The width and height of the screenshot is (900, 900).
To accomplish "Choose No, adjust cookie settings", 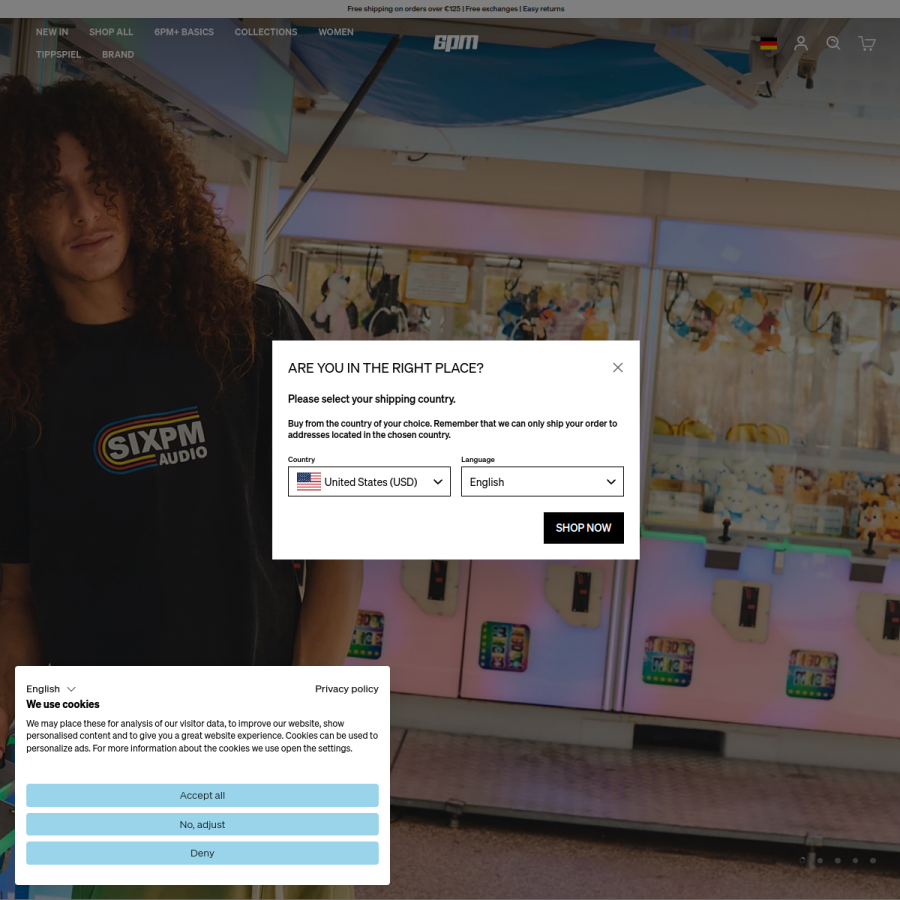I will click(202, 824).
